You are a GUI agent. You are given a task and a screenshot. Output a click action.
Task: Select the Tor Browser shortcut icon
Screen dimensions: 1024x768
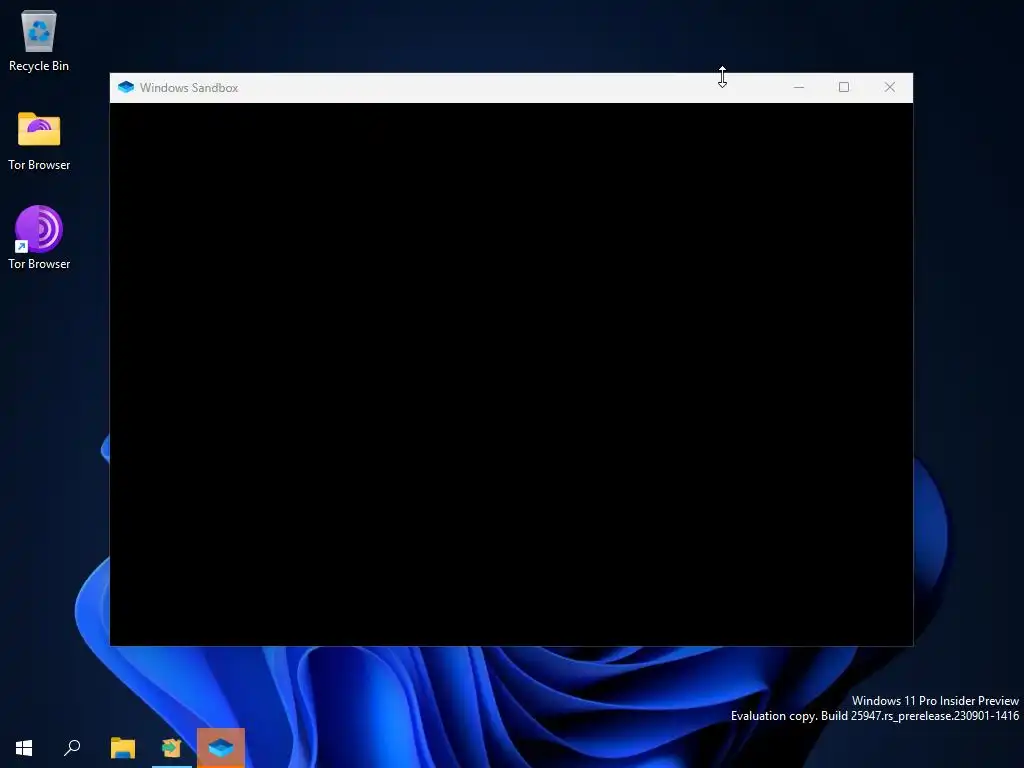pyautogui.click(x=39, y=229)
